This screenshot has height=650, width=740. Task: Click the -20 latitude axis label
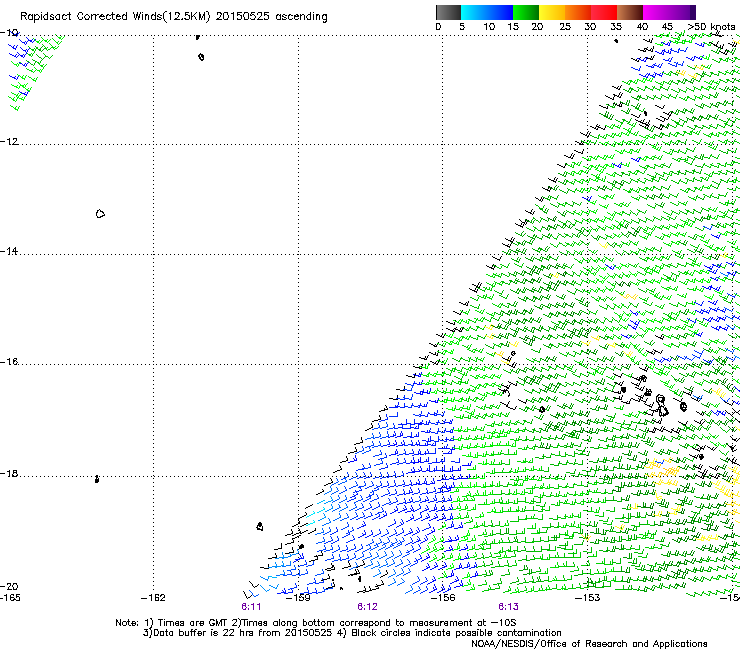point(9,586)
